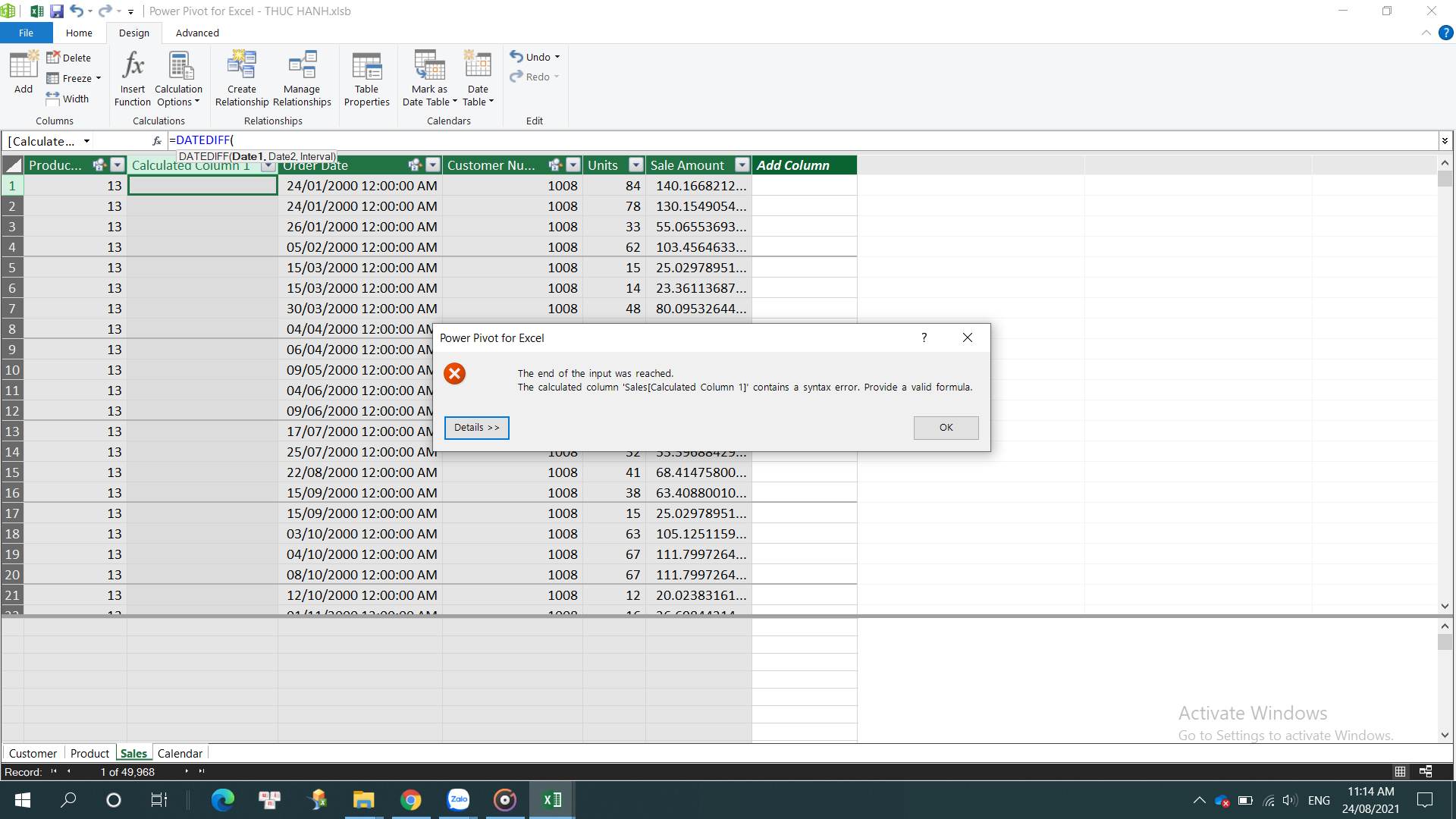The image size is (1456, 819).
Task: Open the Freeze columns option
Action: 74,78
